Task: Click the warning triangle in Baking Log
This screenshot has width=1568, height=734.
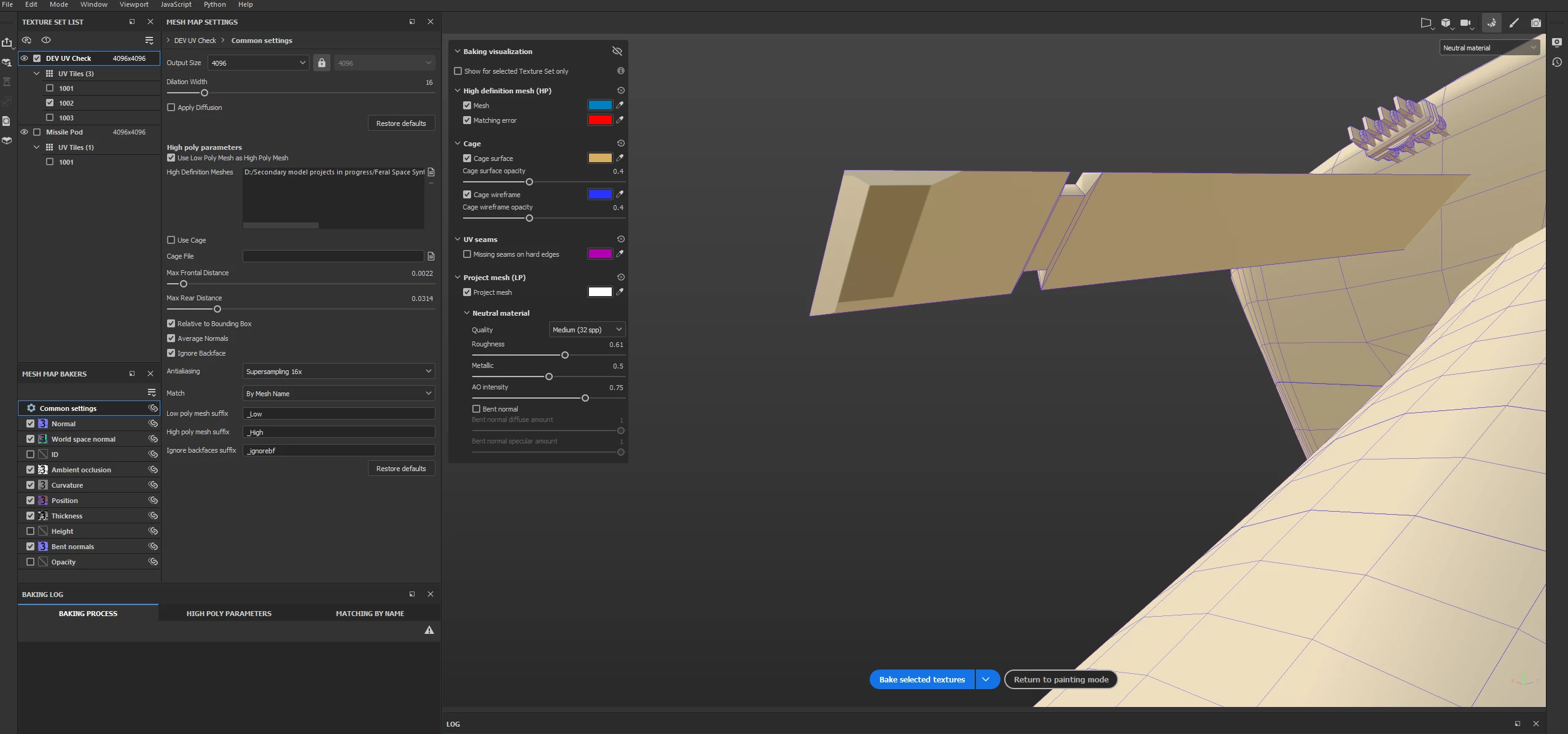Action: (x=429, y=630)
